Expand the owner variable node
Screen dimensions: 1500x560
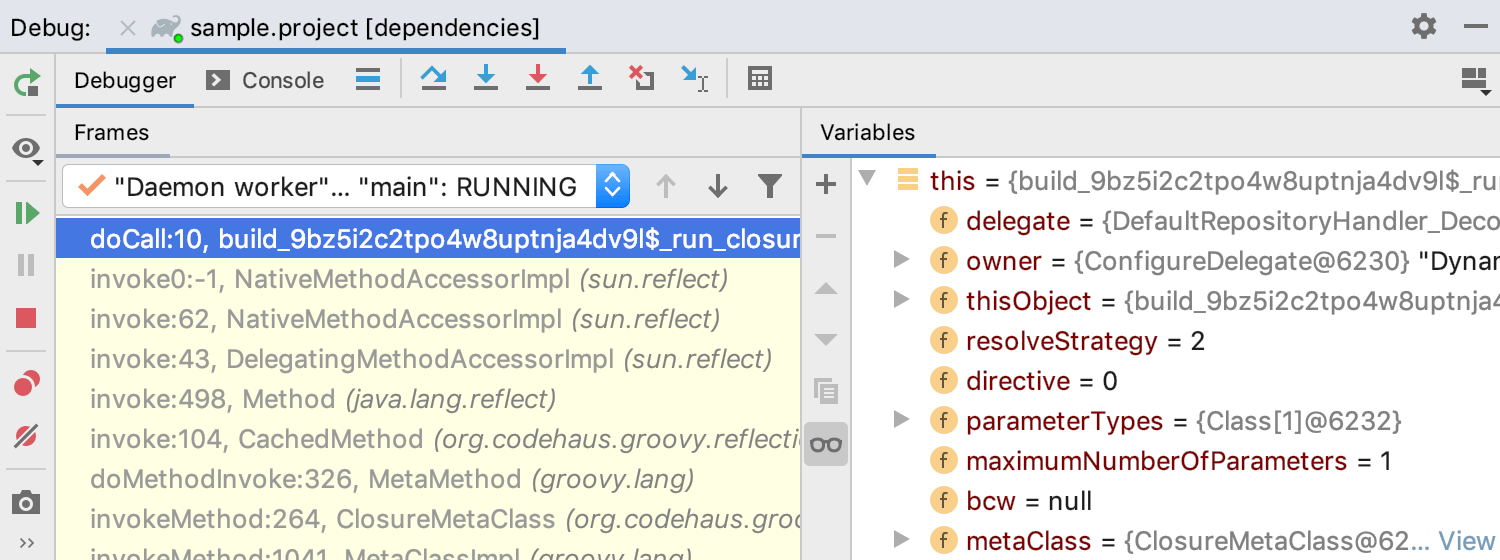coord(901,261)
